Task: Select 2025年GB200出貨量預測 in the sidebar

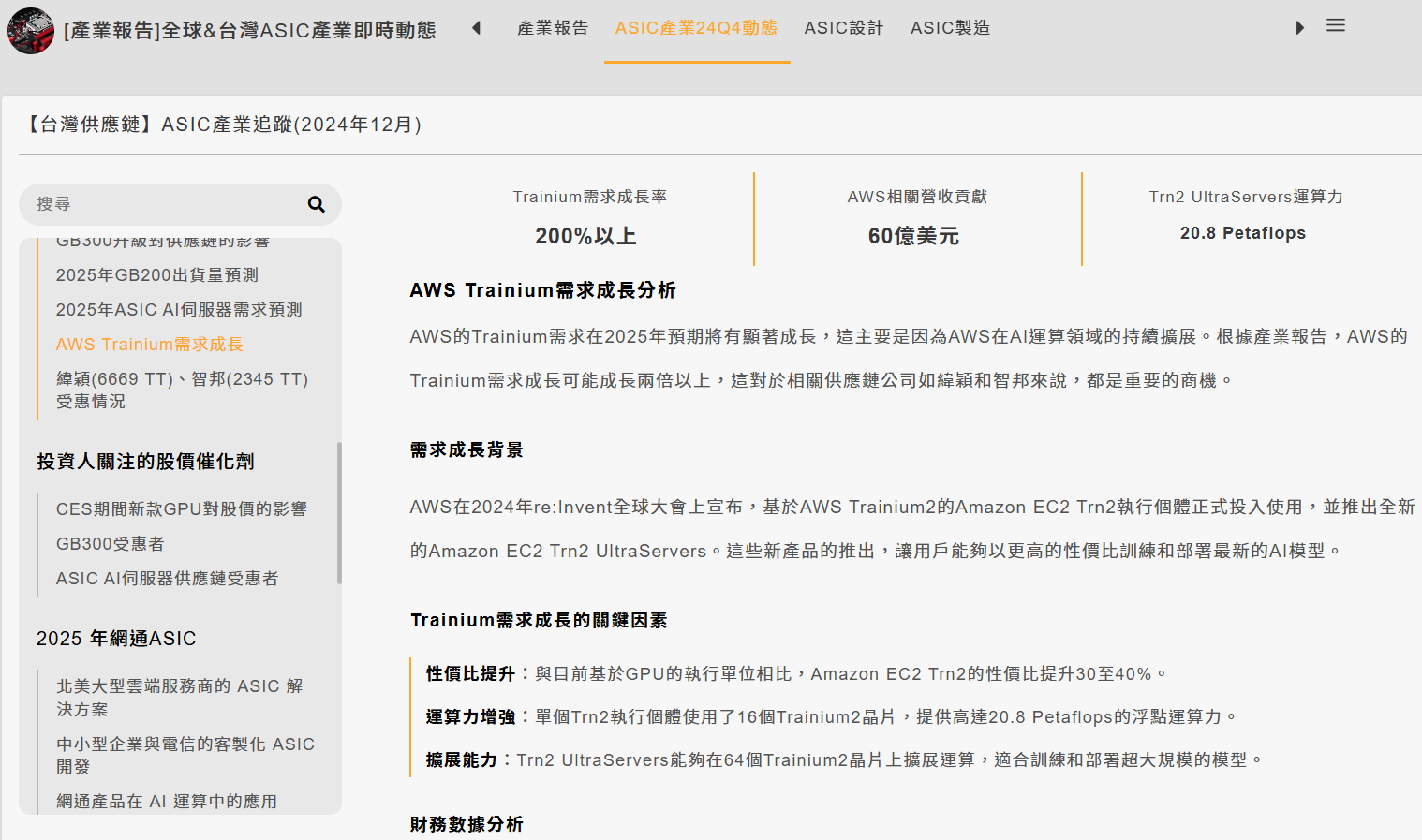Action: 156,274
